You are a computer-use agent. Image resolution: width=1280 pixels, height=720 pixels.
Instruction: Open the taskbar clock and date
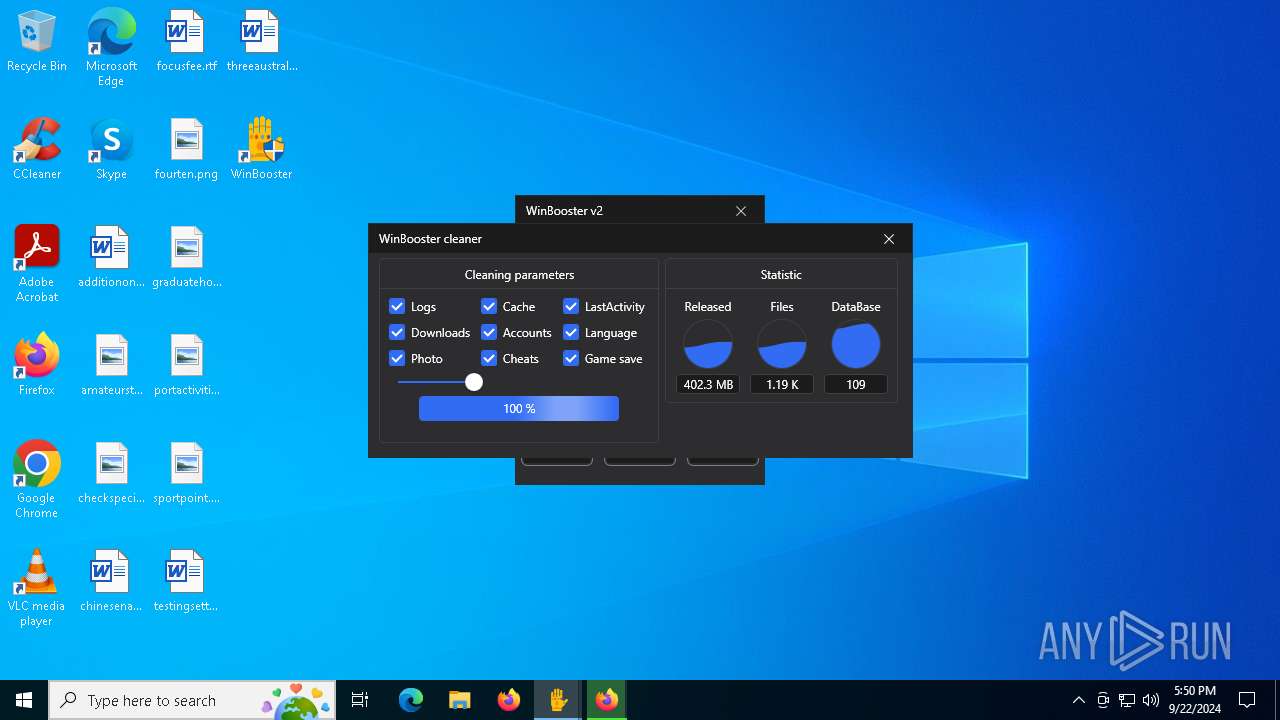coord(1194,700)
